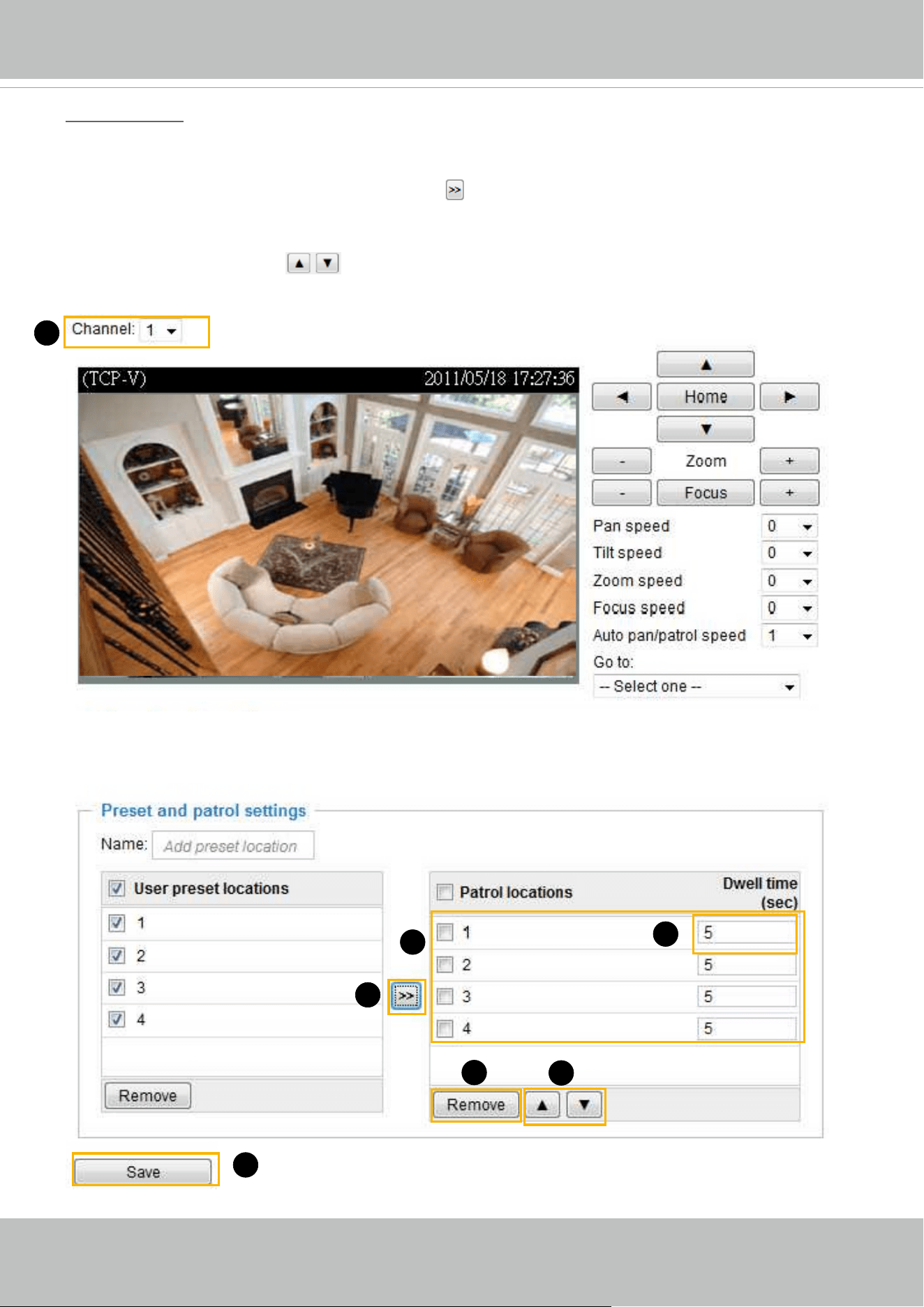The height and width of the screenshot is (1307, 924).
Task: Toggle the User preset locations select-all checkbox
Action: pyautogui.click(x=117, y=889)
